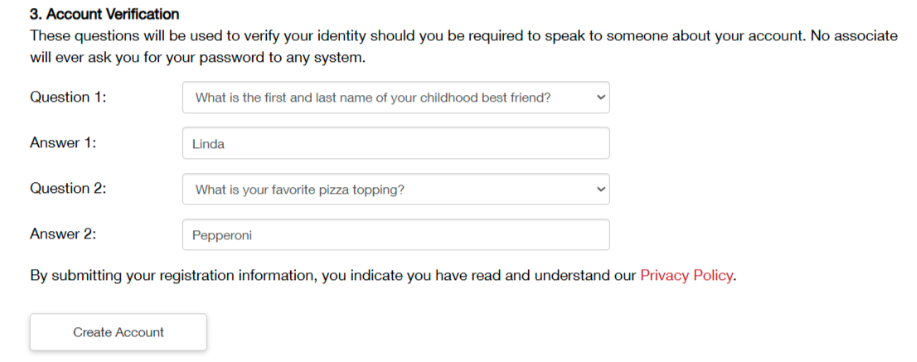Click the "By submitting your registration information" text
917x362 pixels.
pyautogui.click(x=173, y=275)
